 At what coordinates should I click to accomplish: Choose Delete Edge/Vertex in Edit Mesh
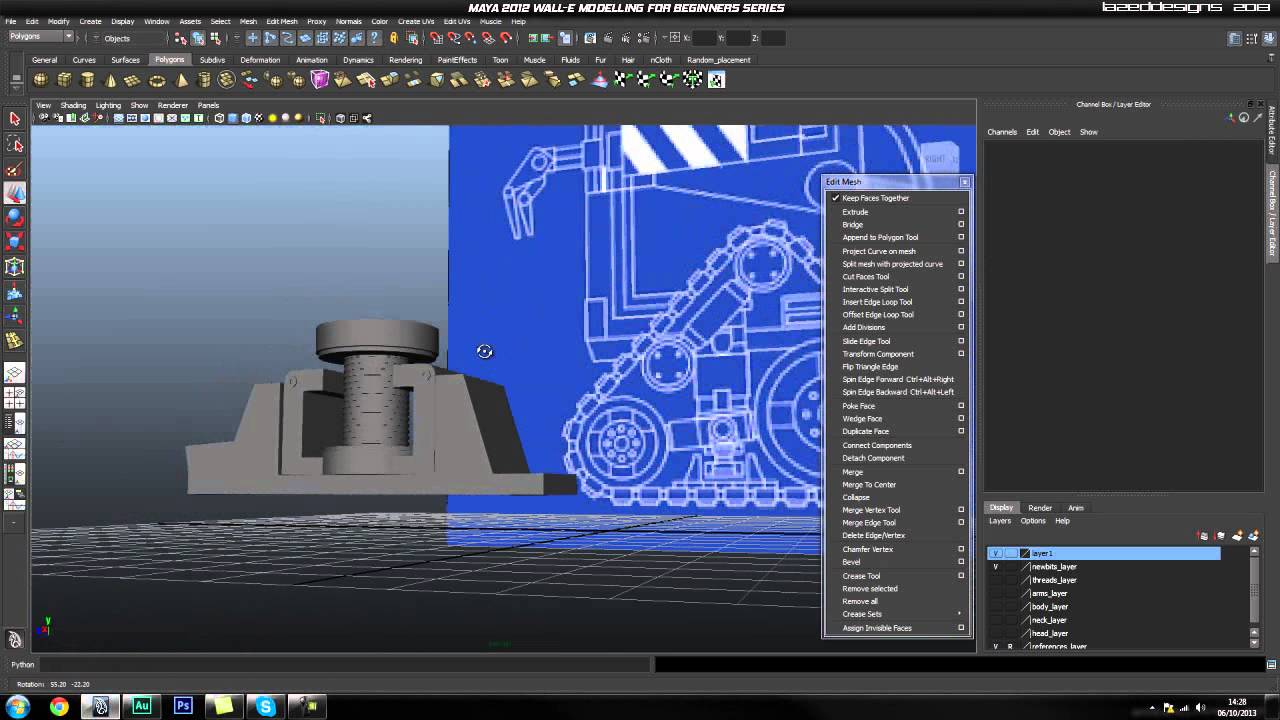point(873,536)
